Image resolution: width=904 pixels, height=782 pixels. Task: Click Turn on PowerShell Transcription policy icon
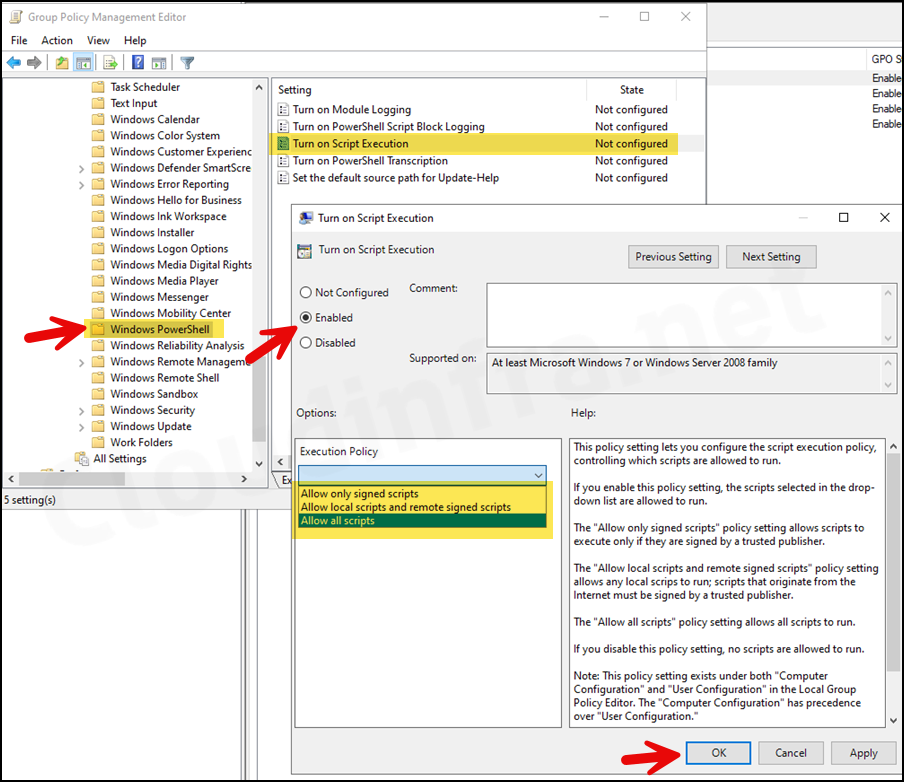283,161
